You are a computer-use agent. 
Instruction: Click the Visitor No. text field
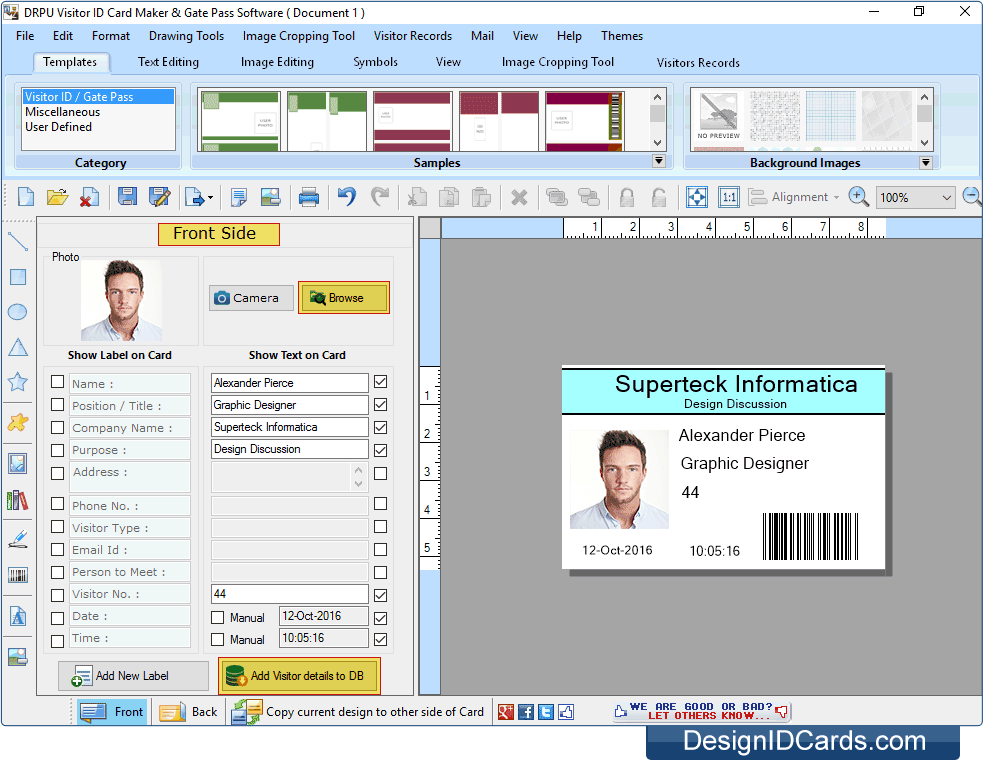290,594
